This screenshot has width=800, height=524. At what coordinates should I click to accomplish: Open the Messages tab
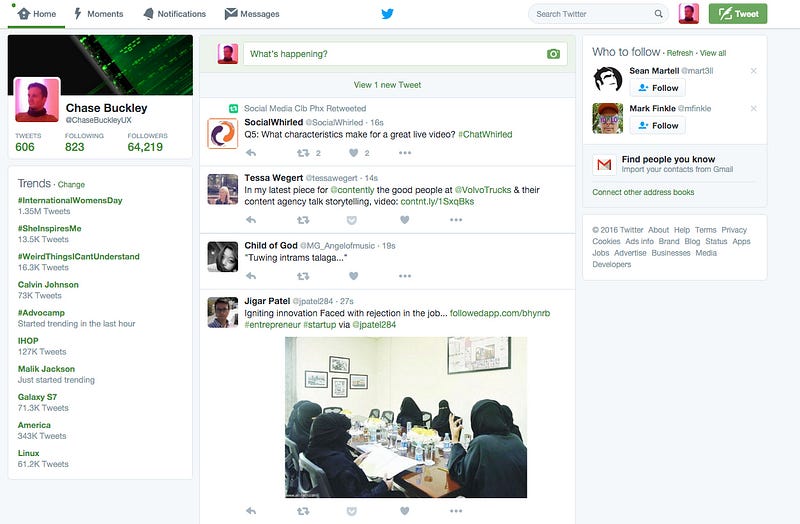coord(252,14)
